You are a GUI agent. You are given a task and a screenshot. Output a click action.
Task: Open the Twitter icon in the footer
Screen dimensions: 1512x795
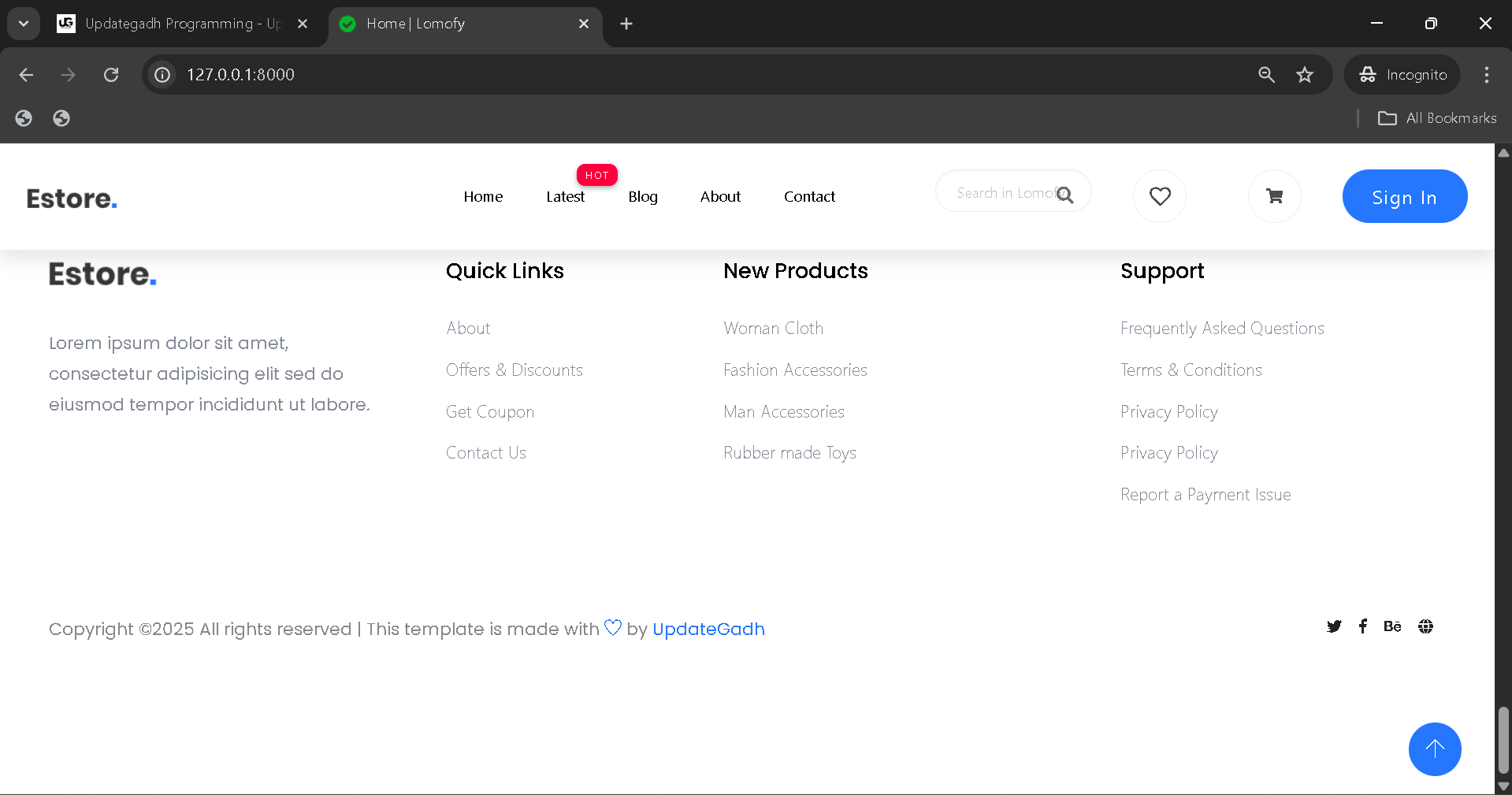[x=1334, y=626]
